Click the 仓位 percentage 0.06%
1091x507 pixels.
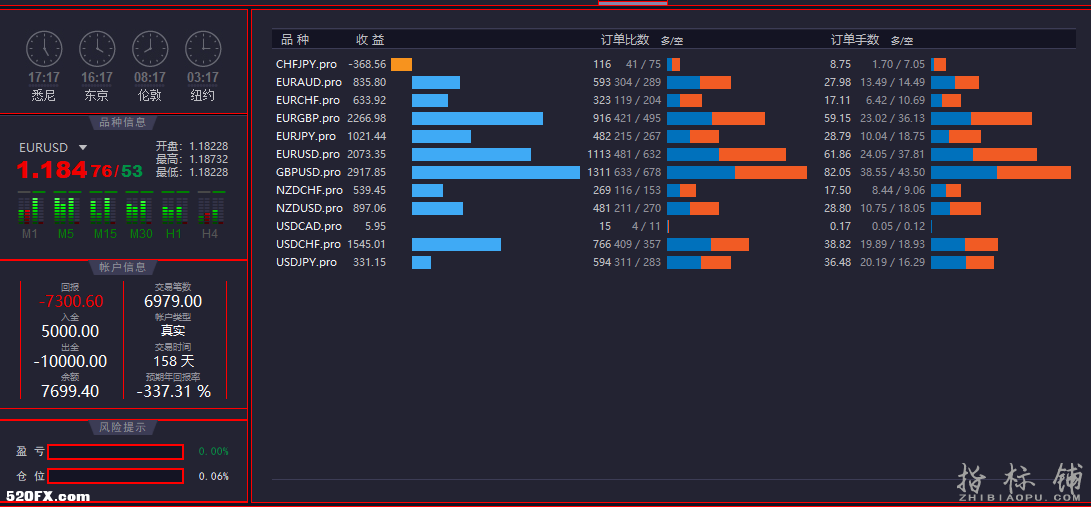(214, 476)
